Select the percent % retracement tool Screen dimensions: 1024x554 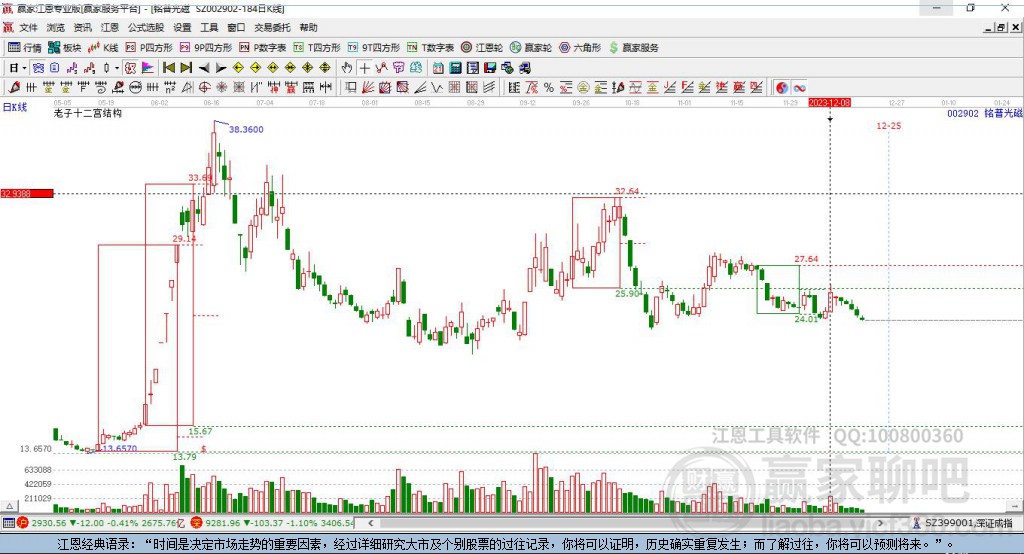click(549, 88)
